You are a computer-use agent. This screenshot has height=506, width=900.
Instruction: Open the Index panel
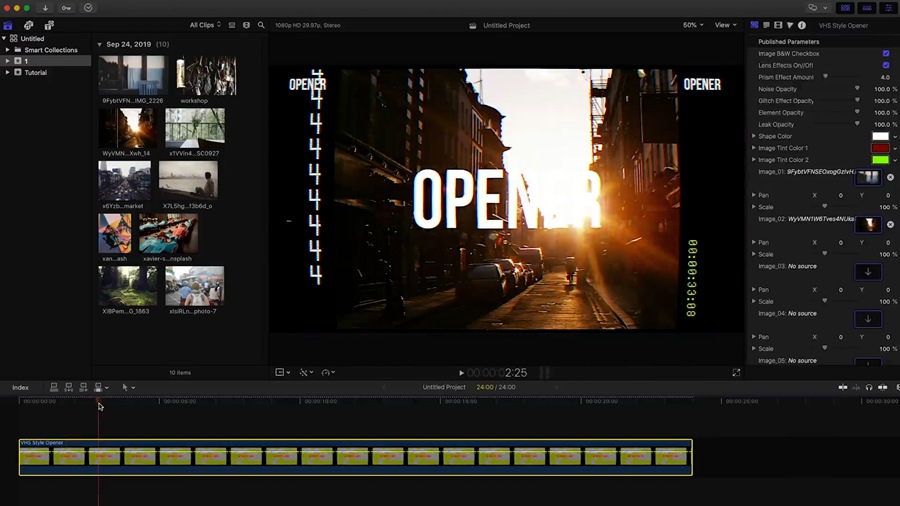(21, 388)
